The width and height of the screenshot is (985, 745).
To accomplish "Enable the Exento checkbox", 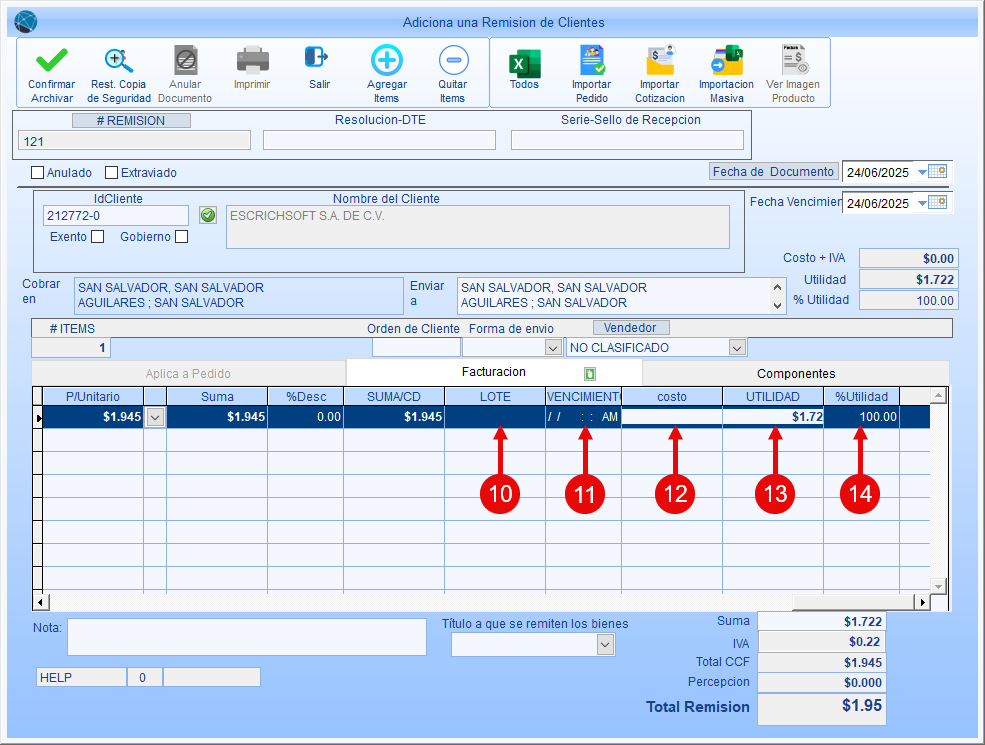I will [97, 237].
